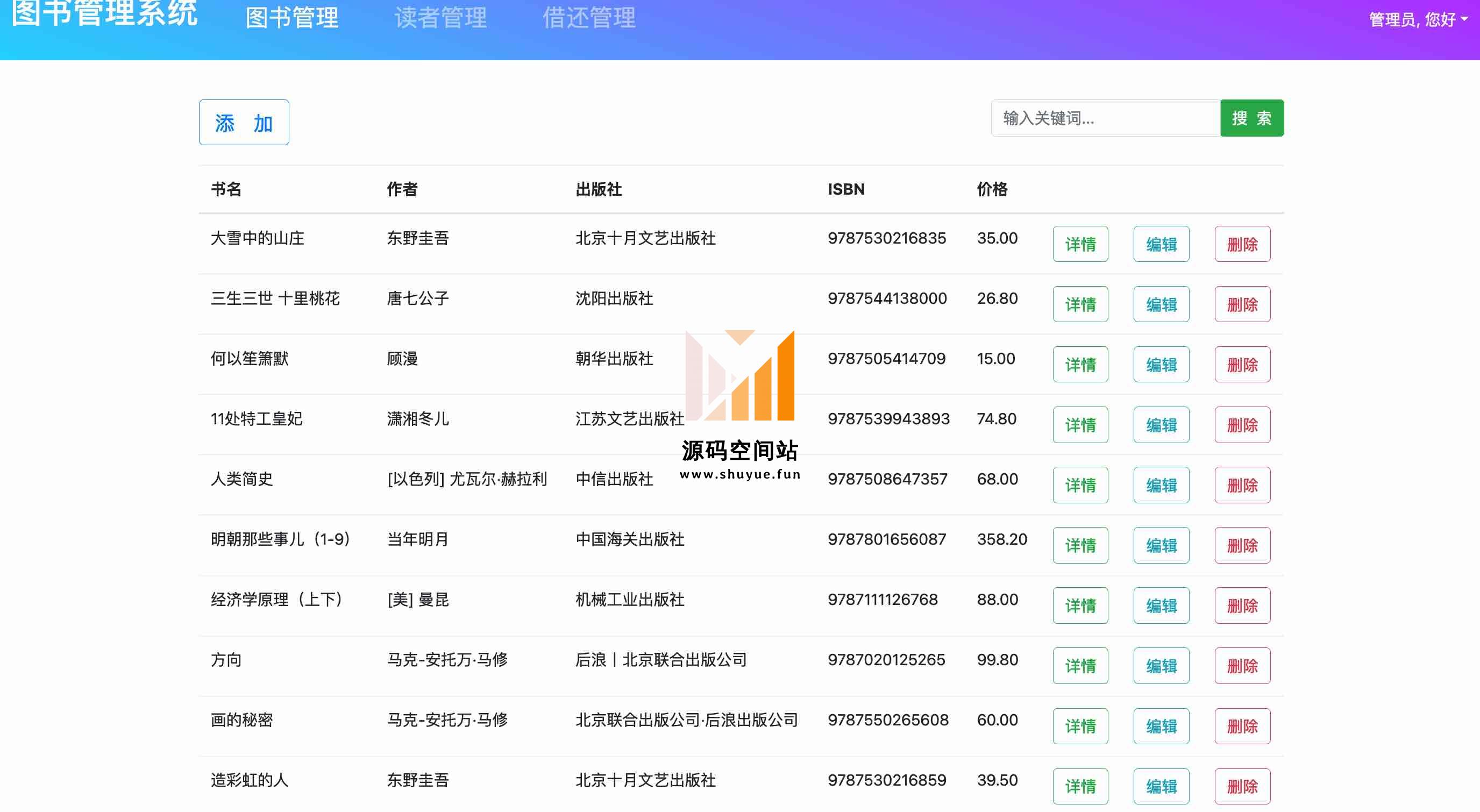The height and width of the screenshot is (812, 1480).
Task: Delete the 11处特工皇妃 entry
Action: click(x=1242, y=425)
